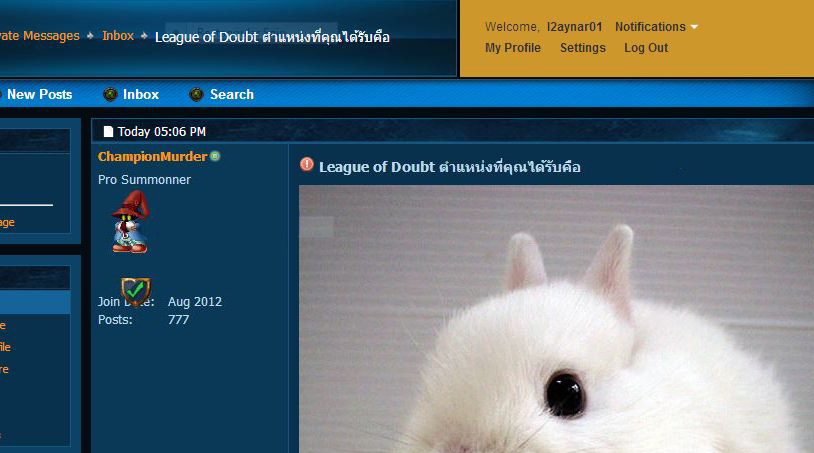Open the Inbox breadcrumb link
Image resolution: width=814 pixels, height=453 pixels.
tap(118, 36)
